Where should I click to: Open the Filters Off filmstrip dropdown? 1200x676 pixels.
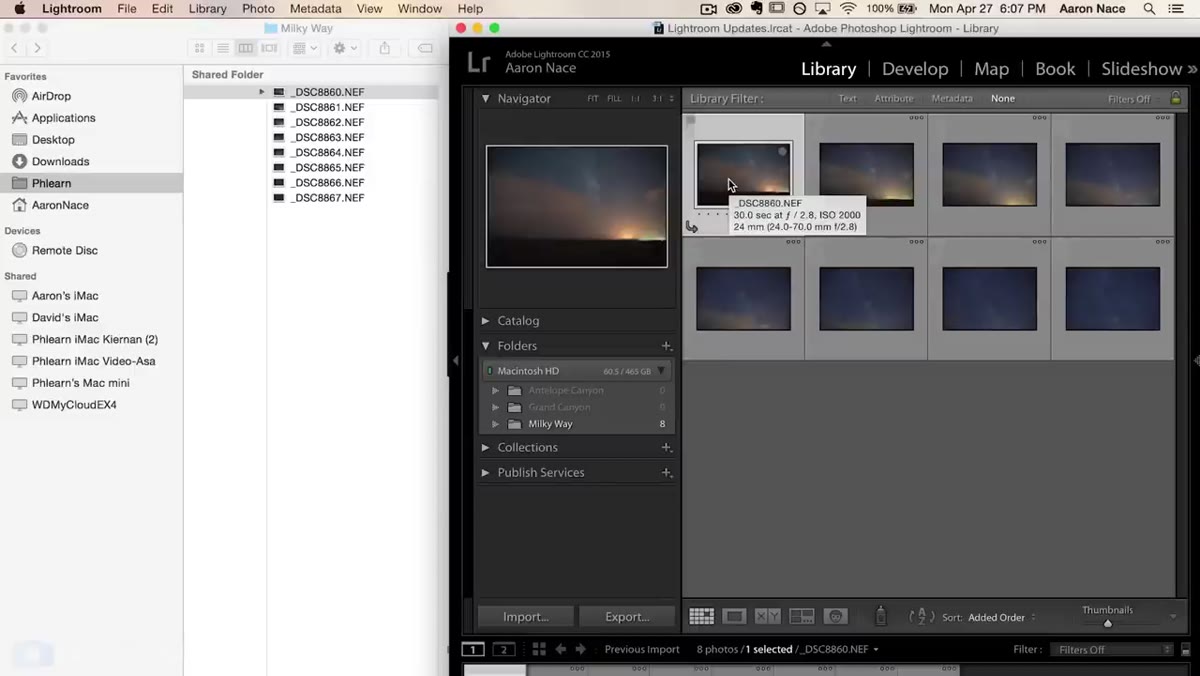[1111, 649]
